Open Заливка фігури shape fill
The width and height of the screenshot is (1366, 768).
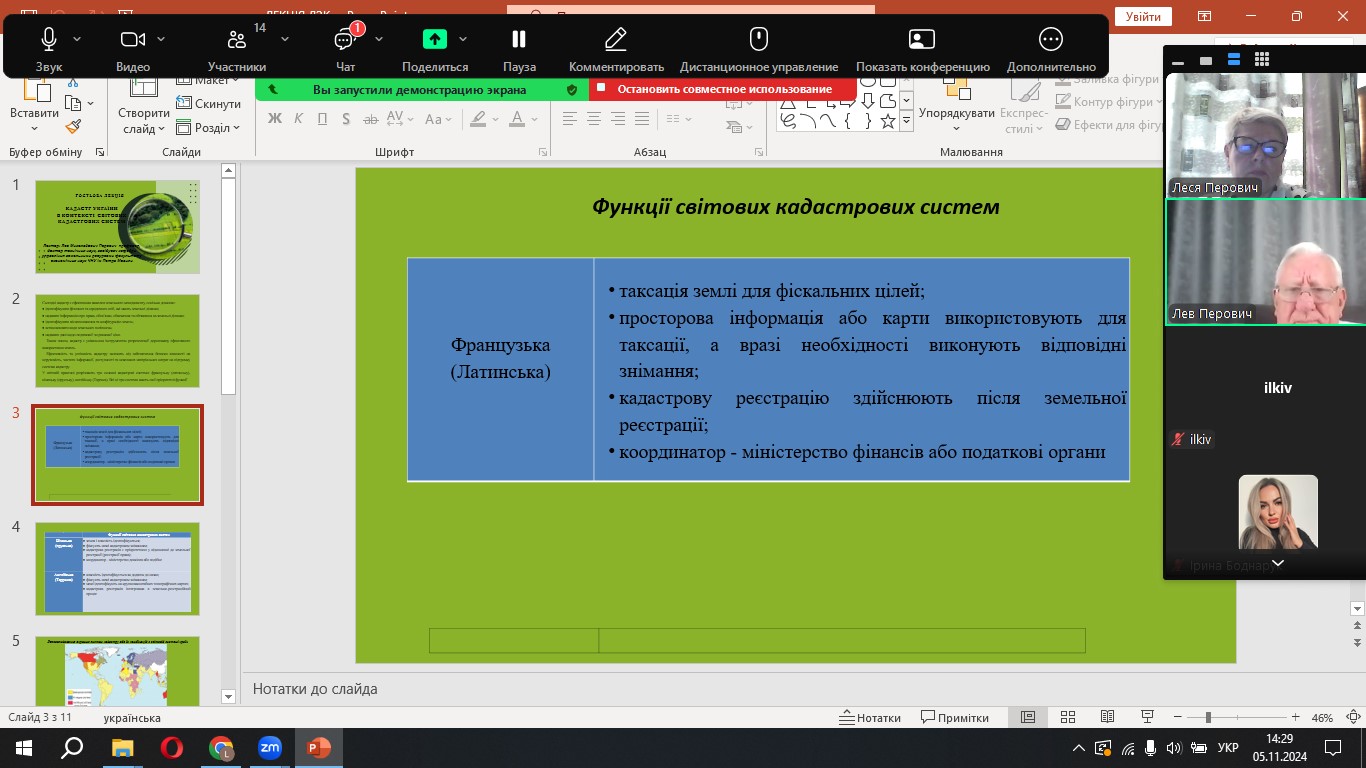[1105, 80]
